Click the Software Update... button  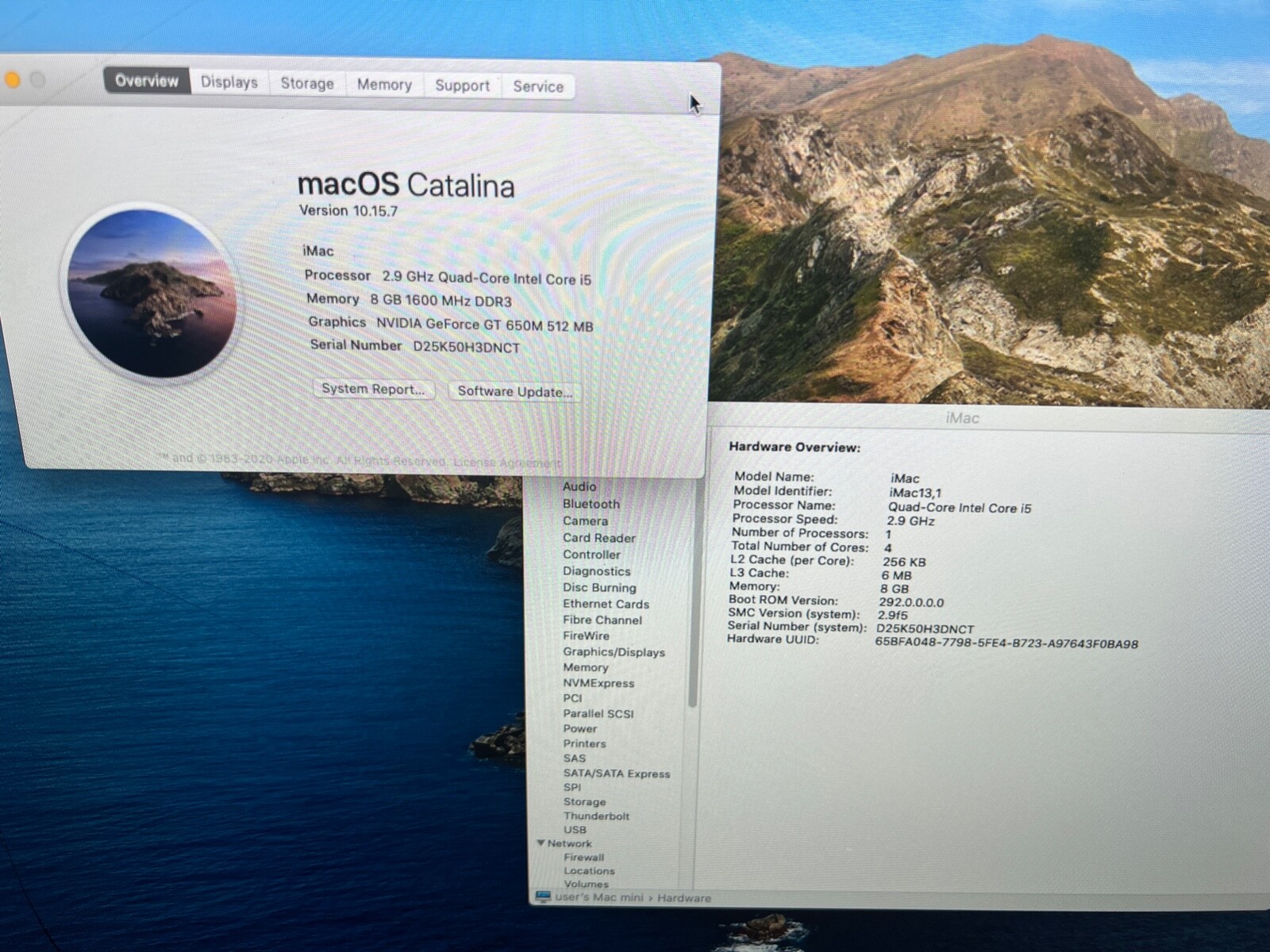(514, 391)
